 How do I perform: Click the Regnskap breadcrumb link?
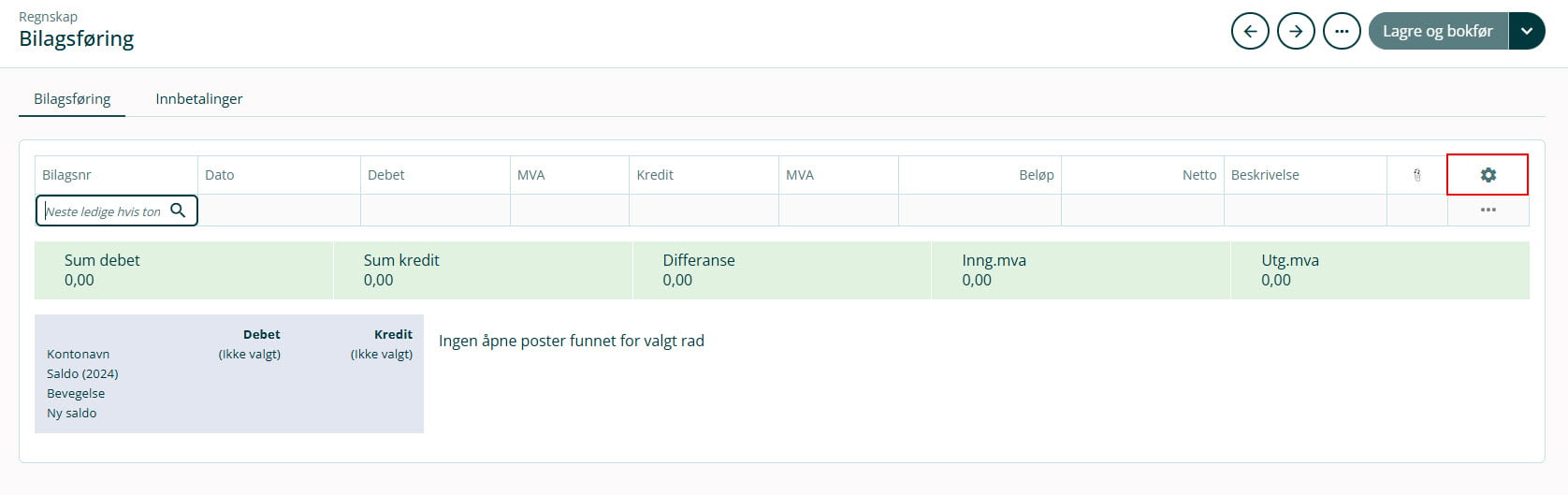[x=48, y=16]
